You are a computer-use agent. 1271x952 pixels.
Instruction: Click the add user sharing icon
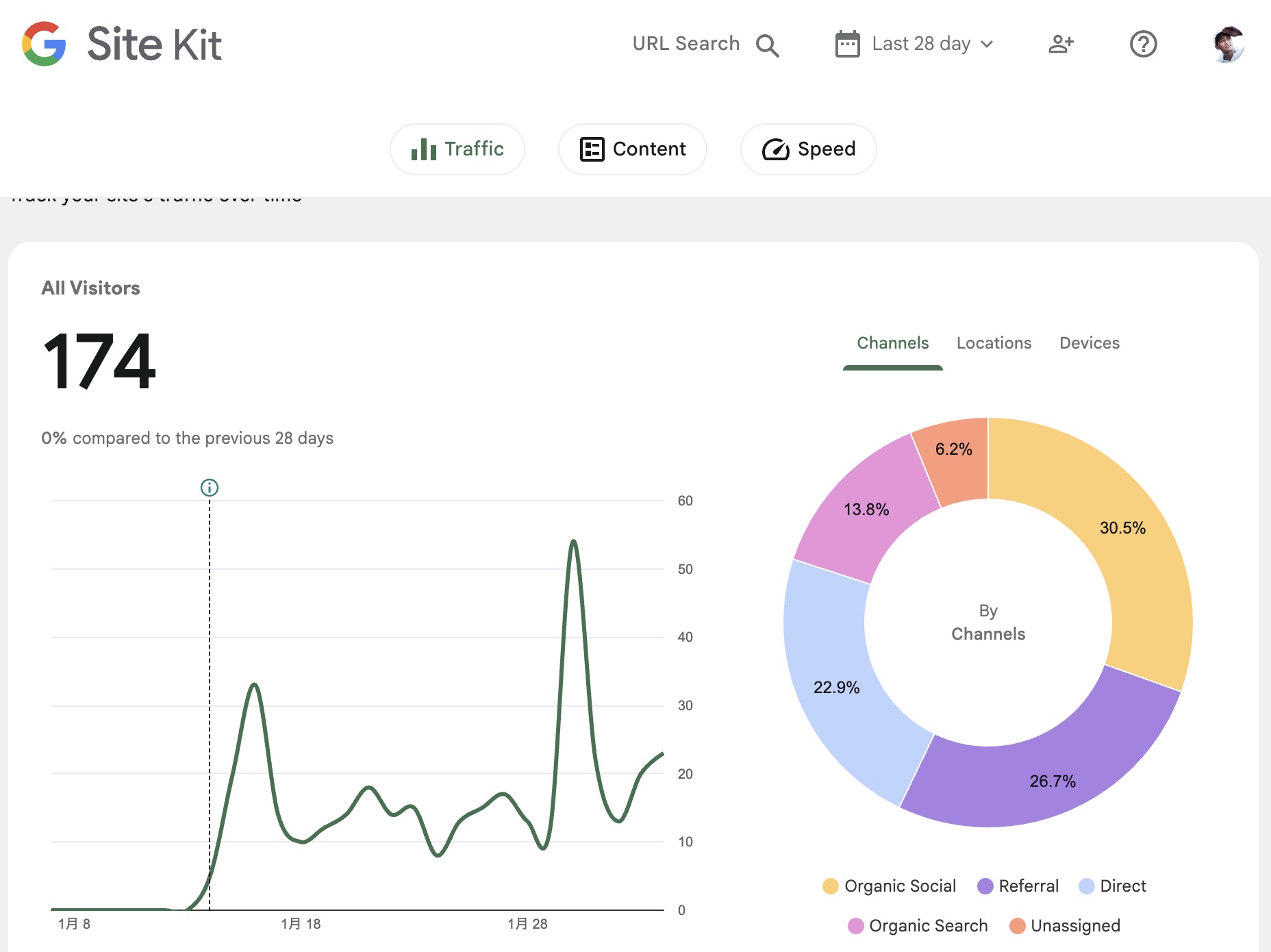pos(1061,45)
